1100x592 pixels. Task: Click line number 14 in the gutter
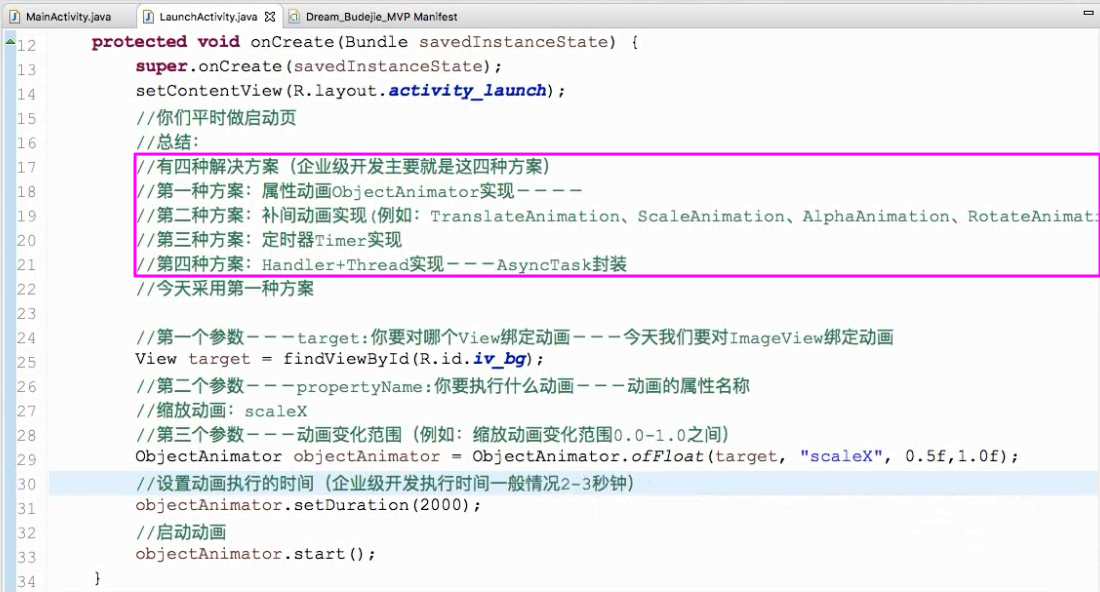(26, 95)
